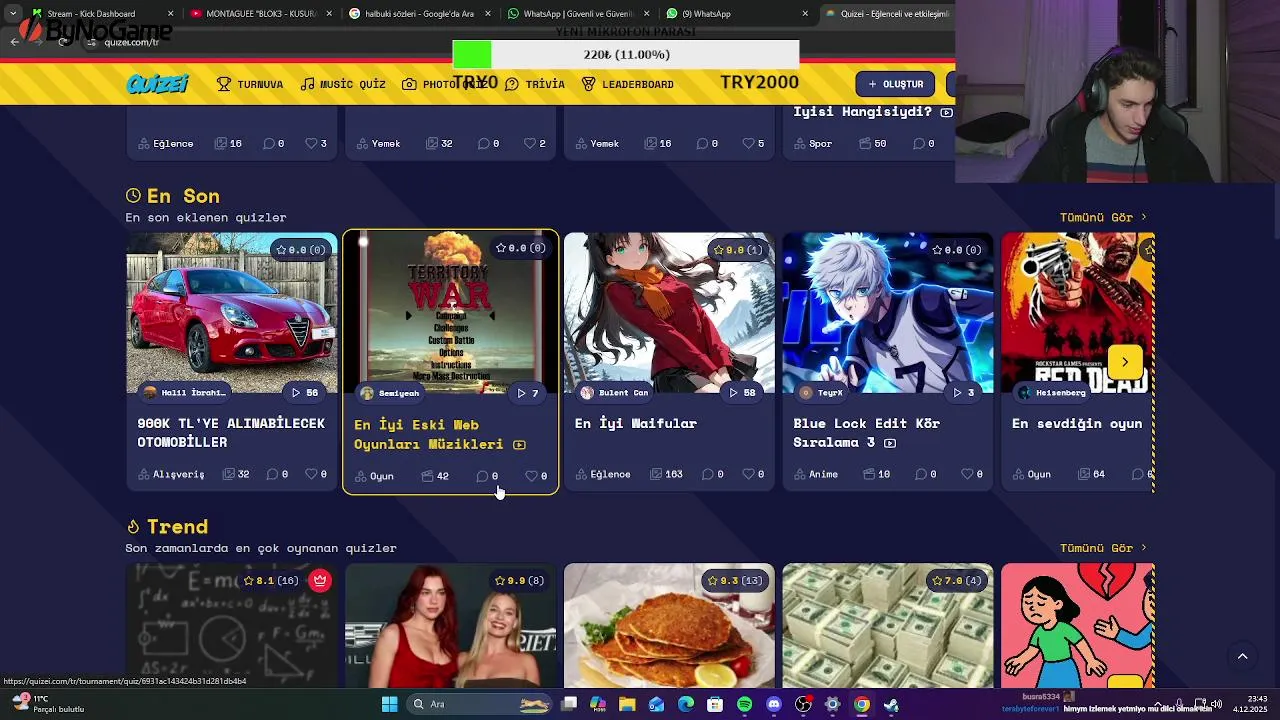1280x720 pixels.
Task: Open the Territory War quiz thumbnail
Action: click(451, 313)
